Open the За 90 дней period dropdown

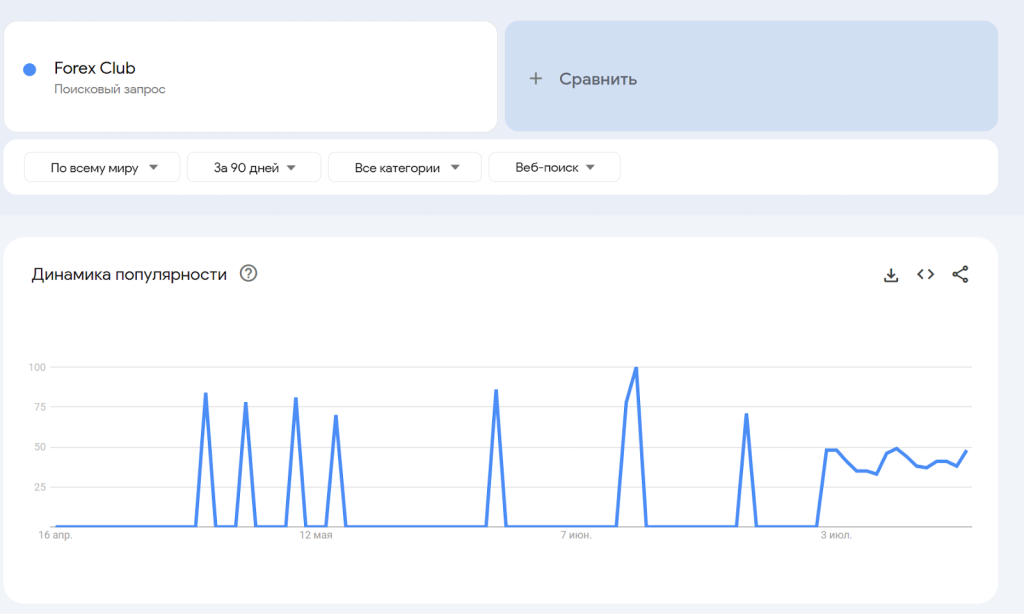coord(254,168)
